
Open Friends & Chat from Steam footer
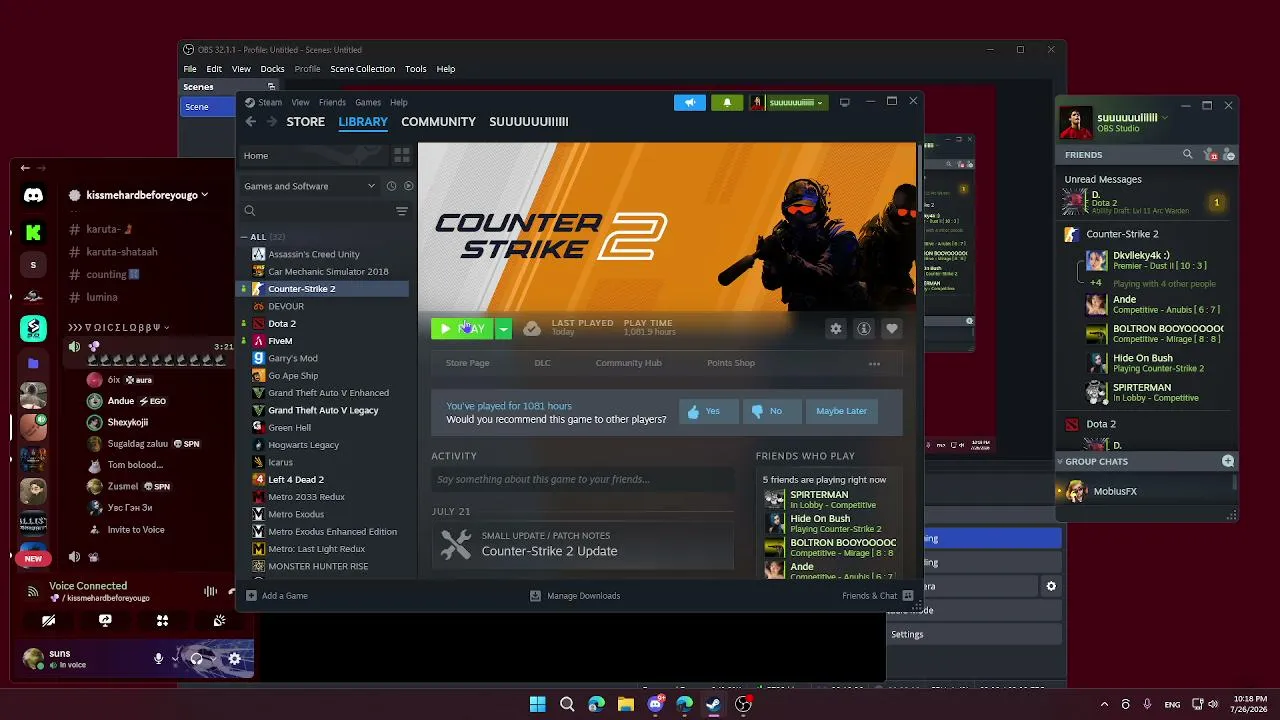(877, 596)
